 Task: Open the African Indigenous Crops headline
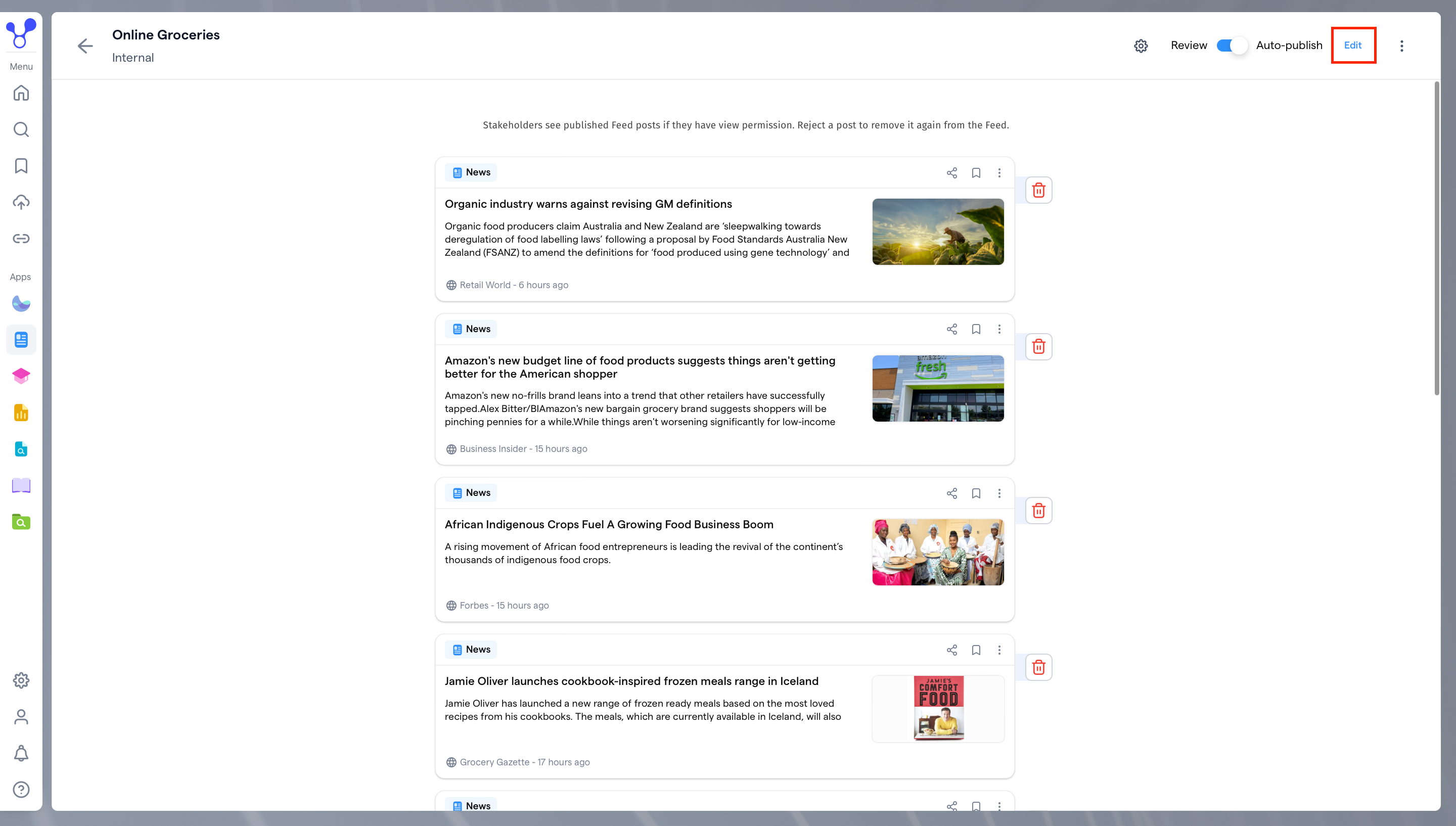[x=609, y=525]
